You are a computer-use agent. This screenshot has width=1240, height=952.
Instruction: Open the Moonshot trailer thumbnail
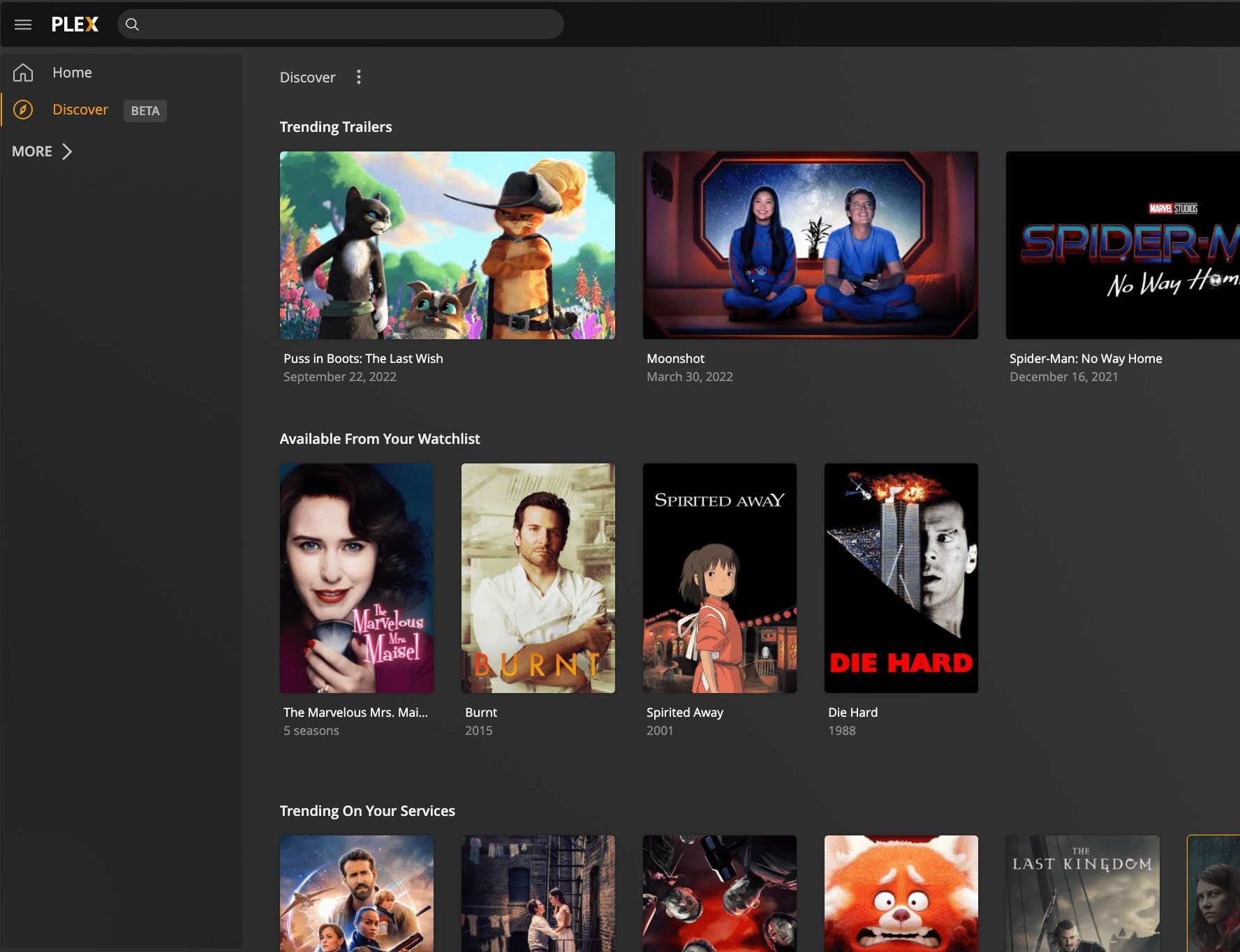click(x=810, y=245)
